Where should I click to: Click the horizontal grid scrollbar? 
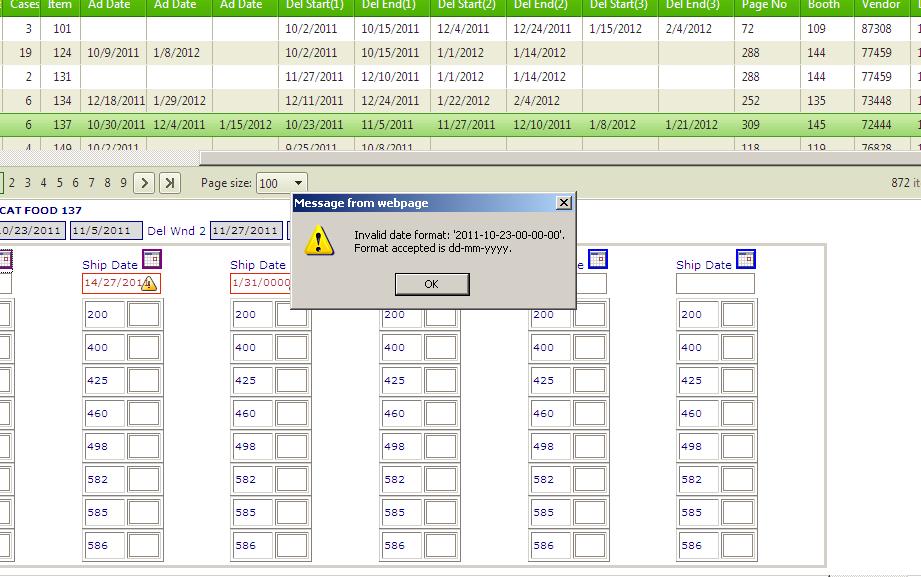click(x=560, y=158)
